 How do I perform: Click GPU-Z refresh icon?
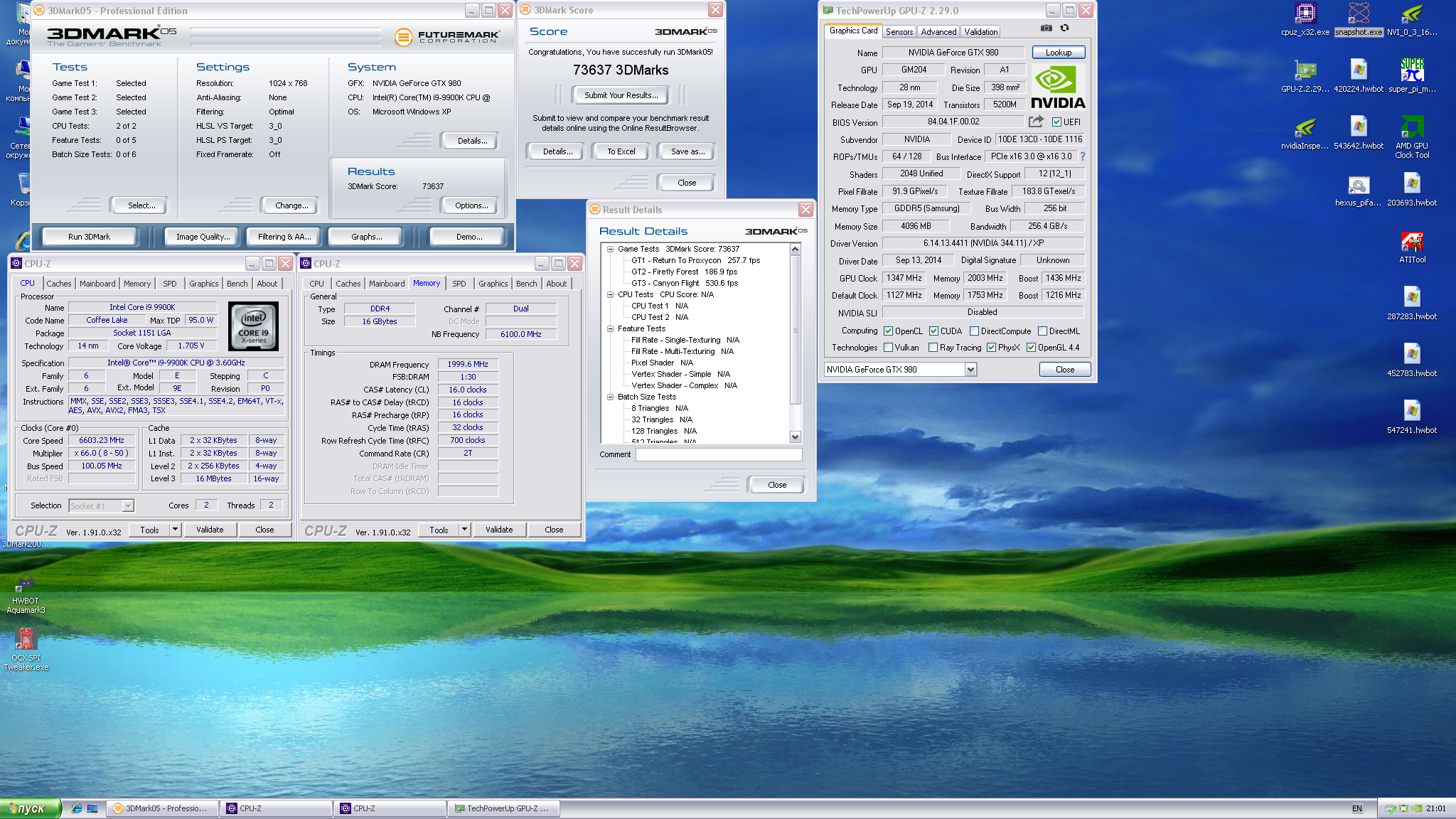1064,28
